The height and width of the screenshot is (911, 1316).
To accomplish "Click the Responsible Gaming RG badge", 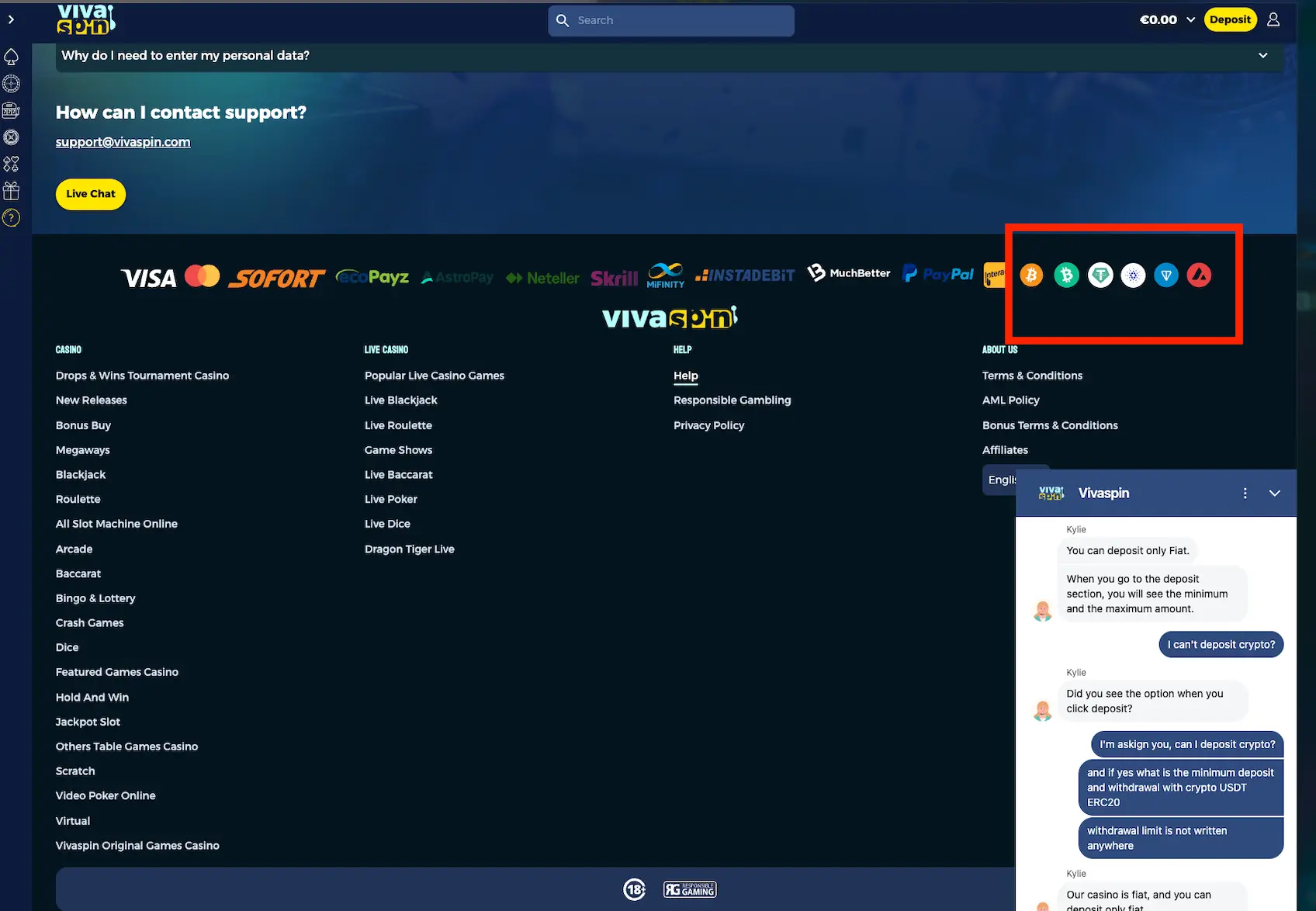I will point(690,889).
